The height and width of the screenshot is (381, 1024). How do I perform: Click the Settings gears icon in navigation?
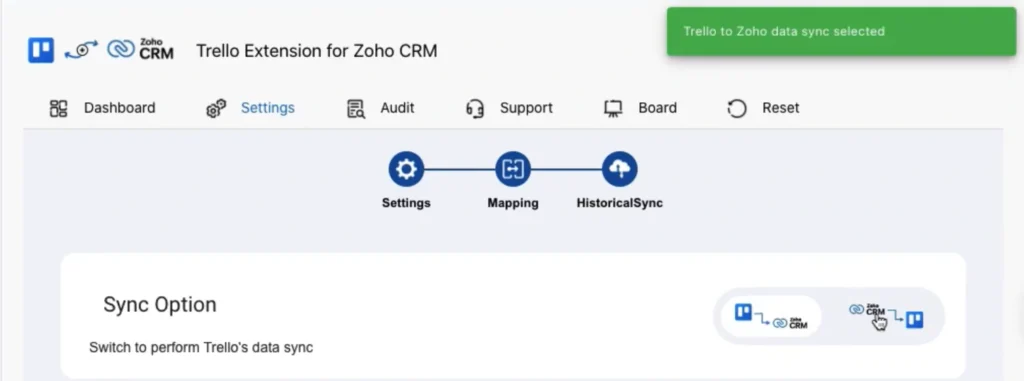coord(216,108)
